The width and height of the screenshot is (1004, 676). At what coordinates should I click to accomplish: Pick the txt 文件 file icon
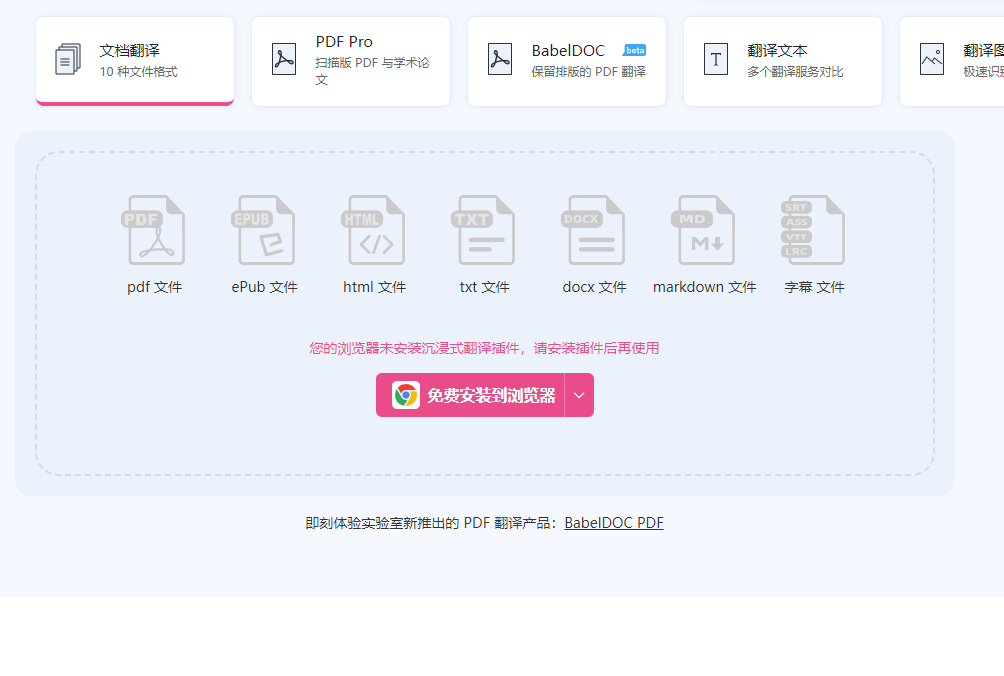coord(483,230)
